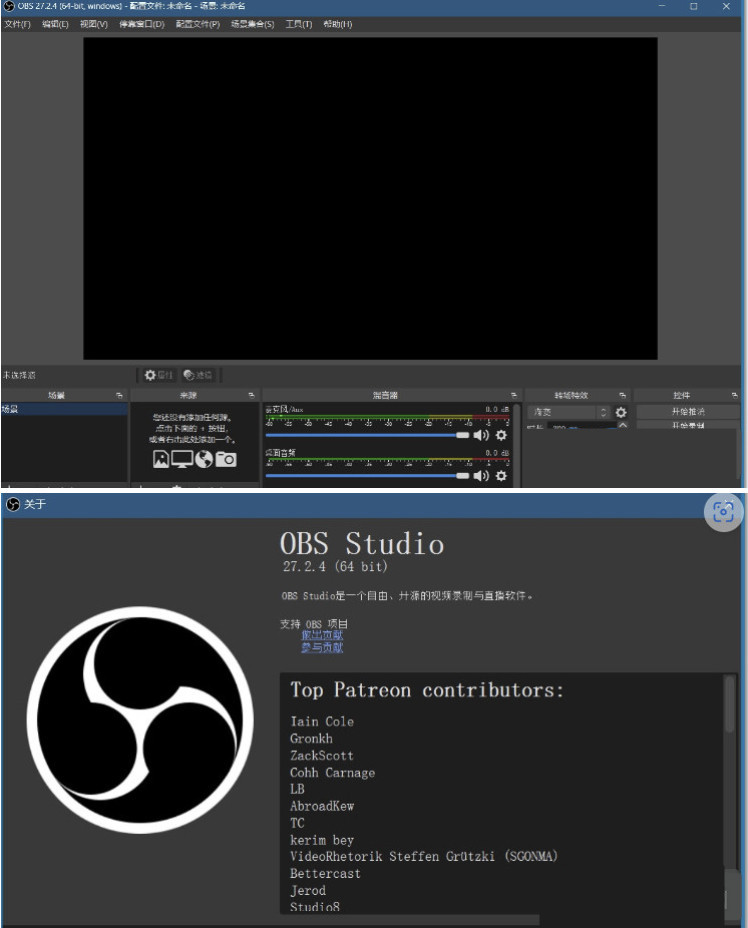The height and width of the screenshot is (928, 748).
Task: Open the transition type dropdown
Action: (569, 412)
